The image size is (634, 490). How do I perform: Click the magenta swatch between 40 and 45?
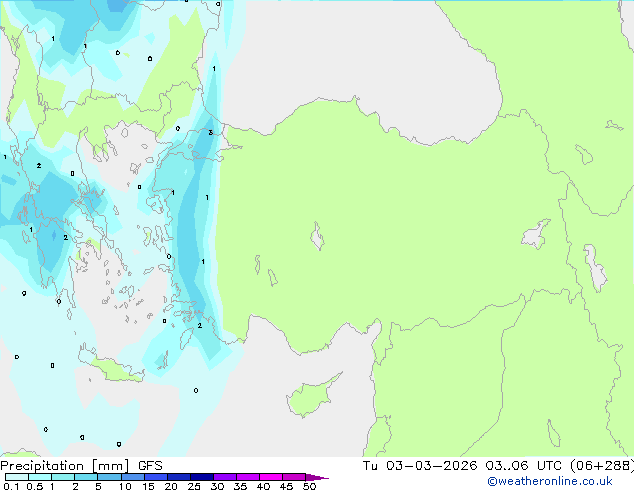pyautogui.click(x=271, y=477)
